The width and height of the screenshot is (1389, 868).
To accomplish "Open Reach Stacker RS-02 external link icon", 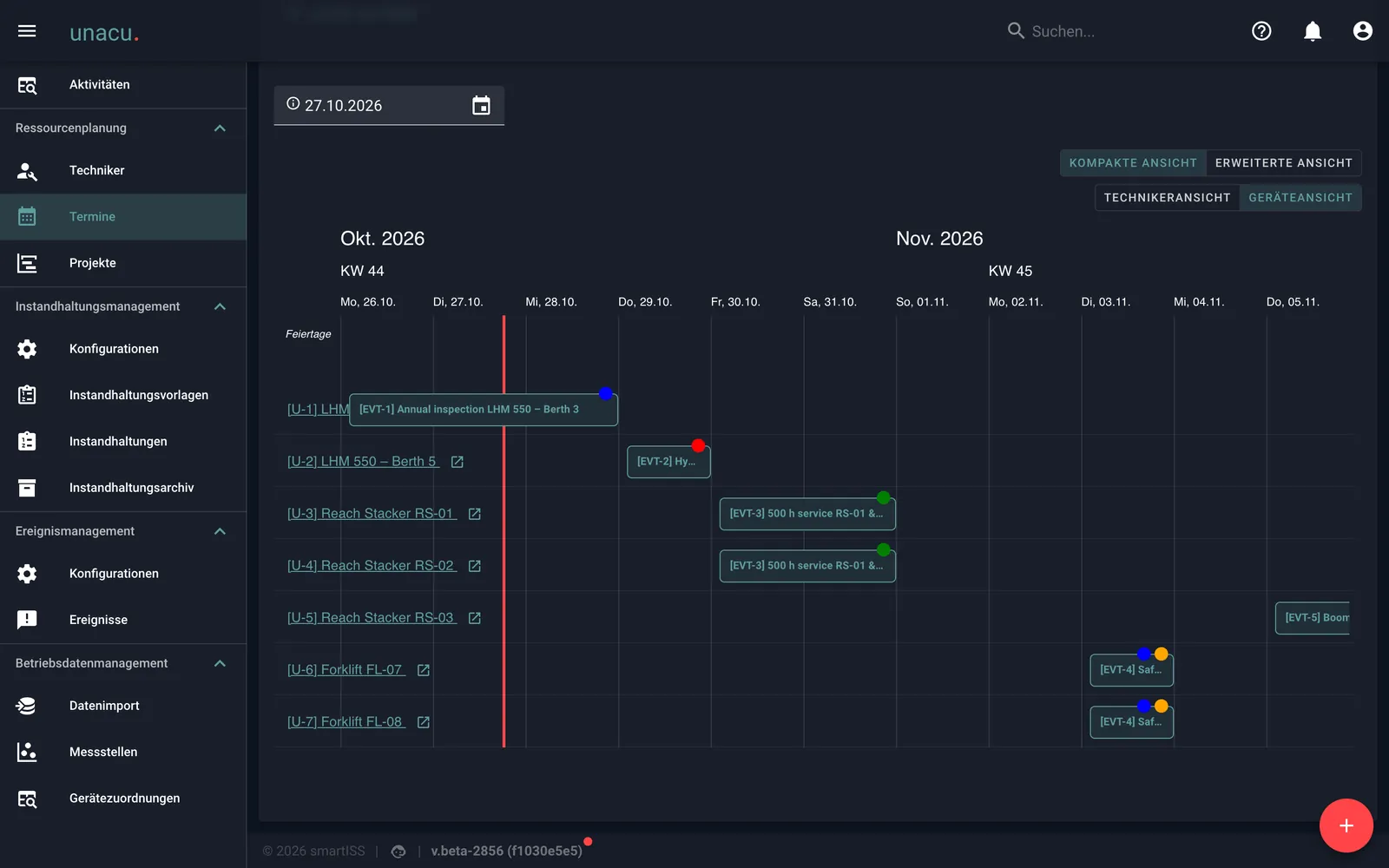I will (475, 566).
